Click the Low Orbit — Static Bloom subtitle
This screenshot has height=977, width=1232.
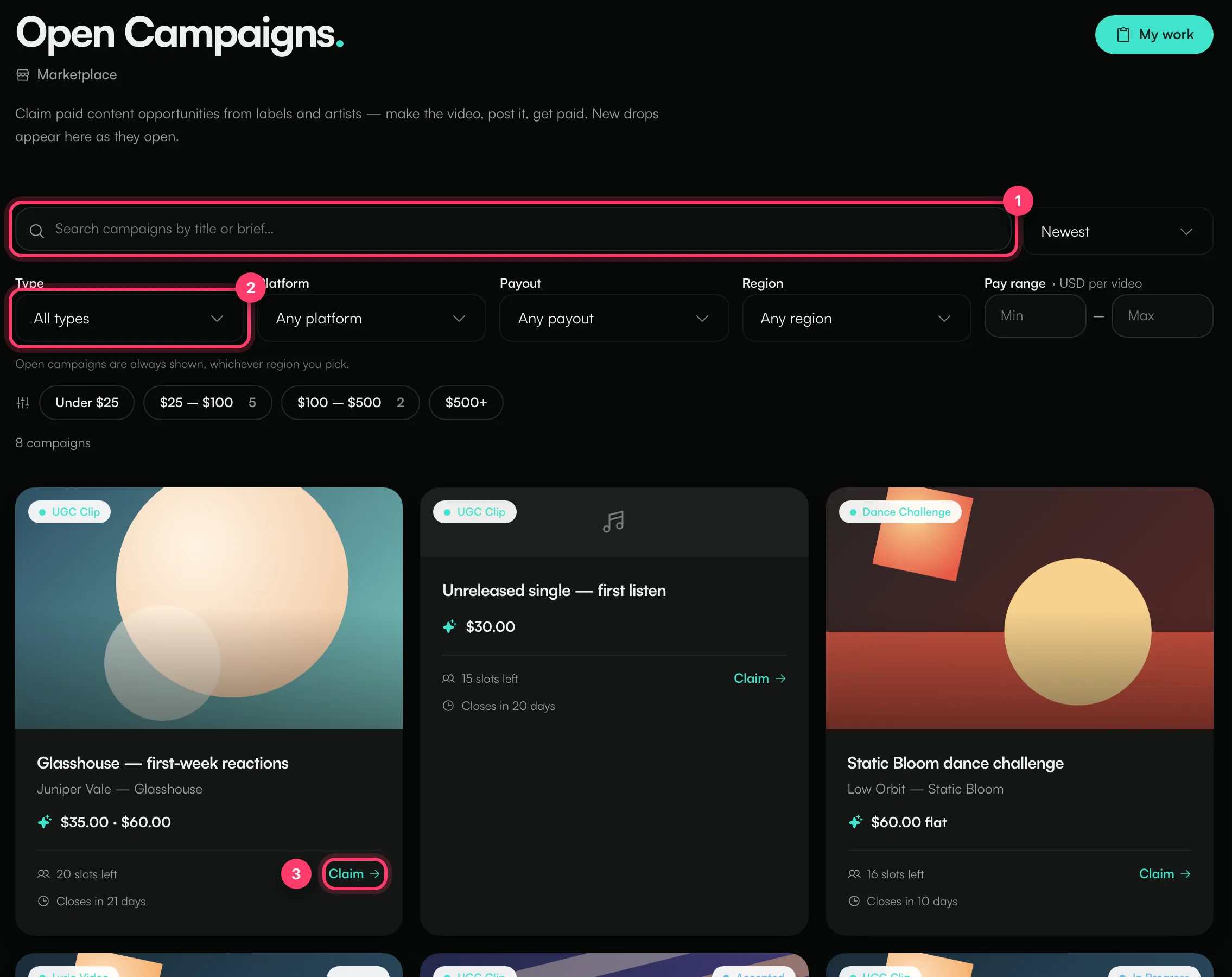pyautogui.click(x=926, y=789)
